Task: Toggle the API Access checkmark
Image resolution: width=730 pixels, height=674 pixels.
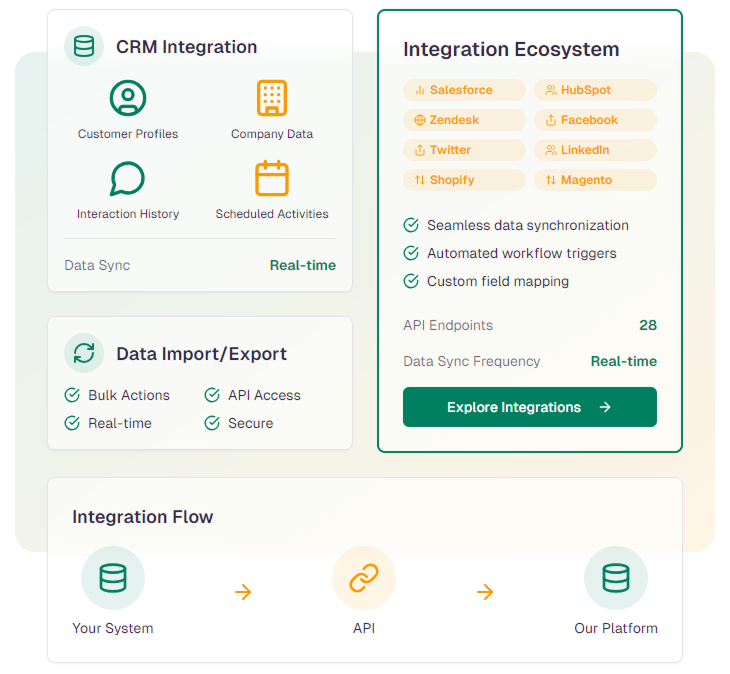Action: click(212, 395)
